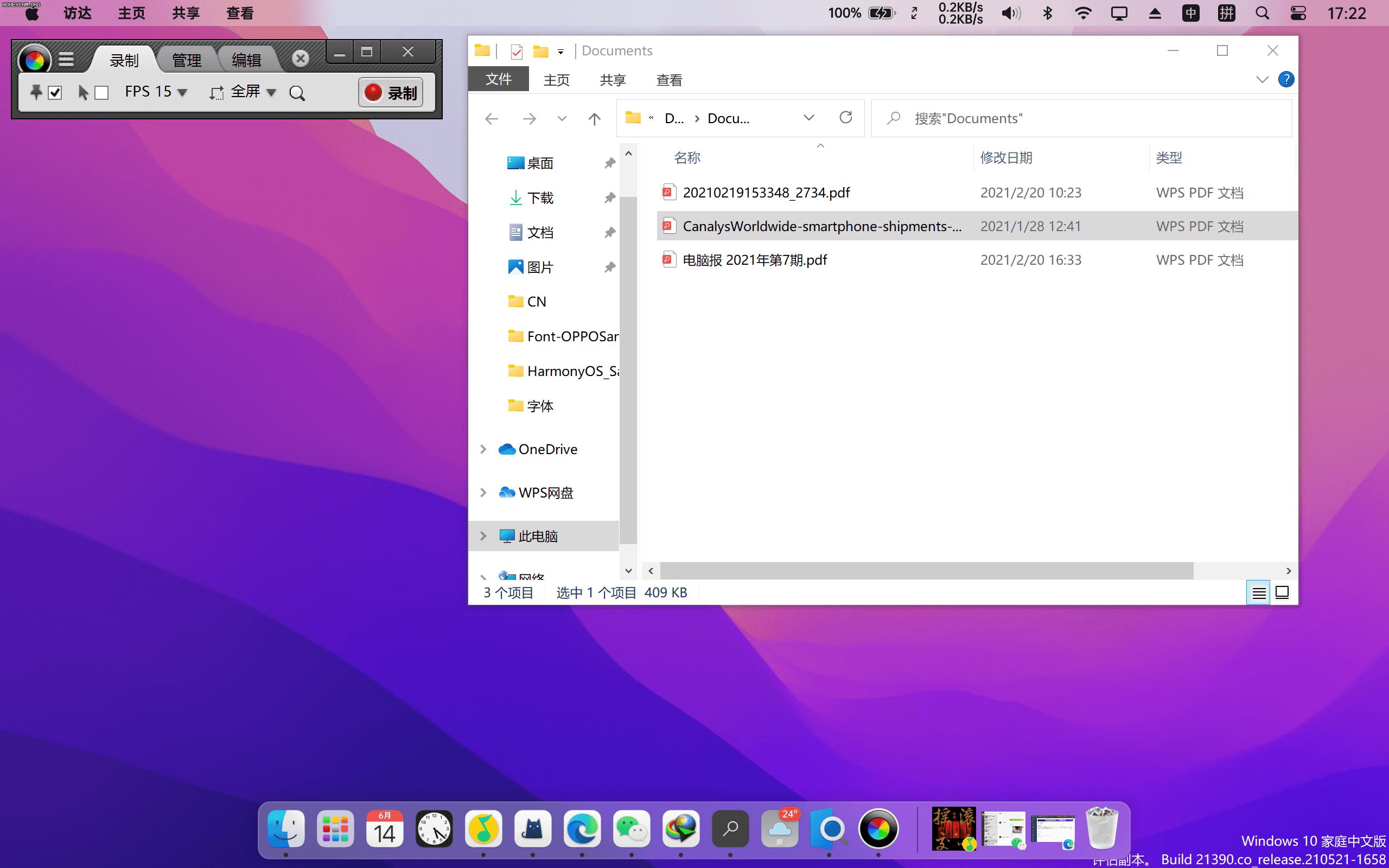Open WeChat from the dock
This screenshot has width=1389, height=868.
(632, 828)
